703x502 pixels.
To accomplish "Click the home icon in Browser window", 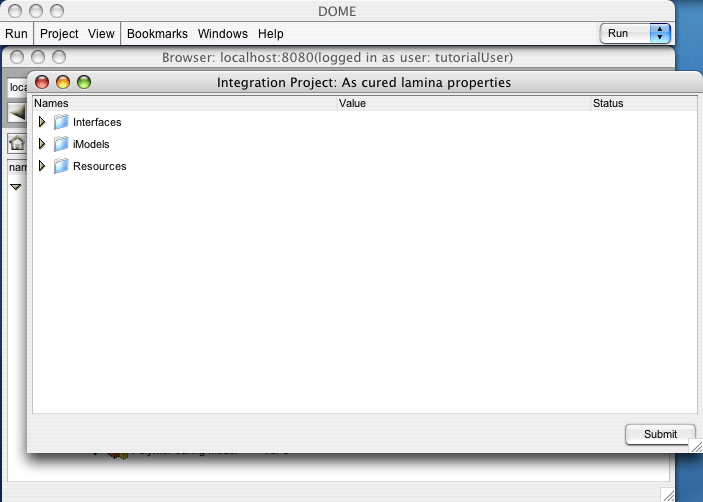I will click(17, 144).
